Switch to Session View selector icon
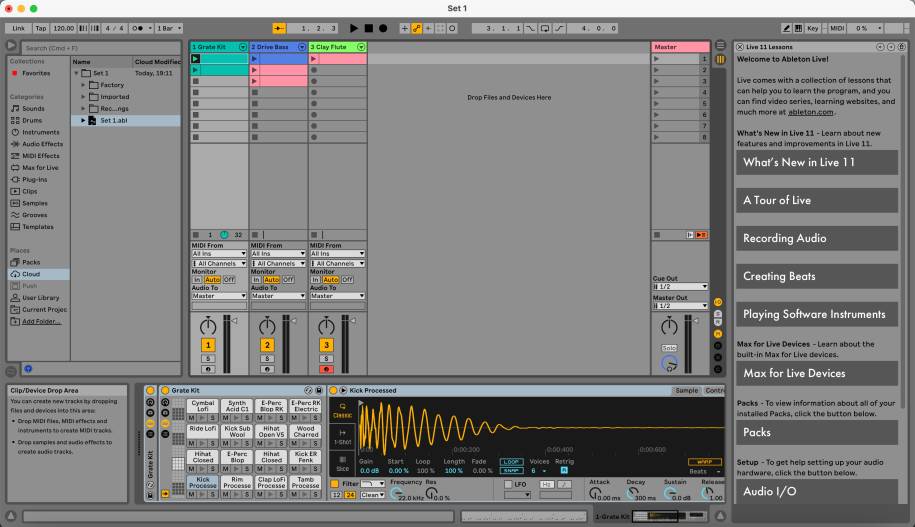This screenshot has width=915, height=527. (x=721, y=59)
